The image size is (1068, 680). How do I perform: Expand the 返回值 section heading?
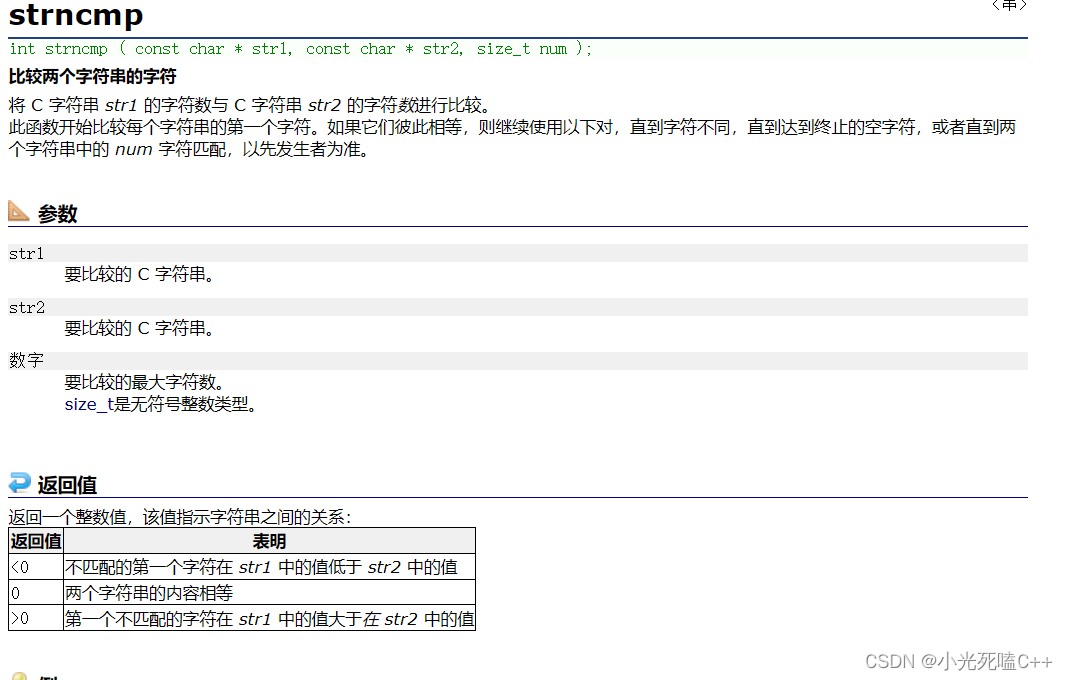(68, 485)
